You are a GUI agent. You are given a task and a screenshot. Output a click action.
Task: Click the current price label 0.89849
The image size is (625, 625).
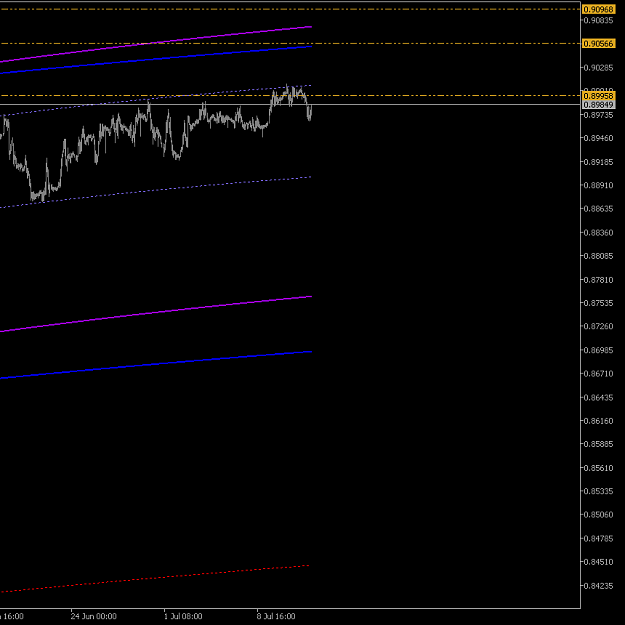(x=598, y=105)
